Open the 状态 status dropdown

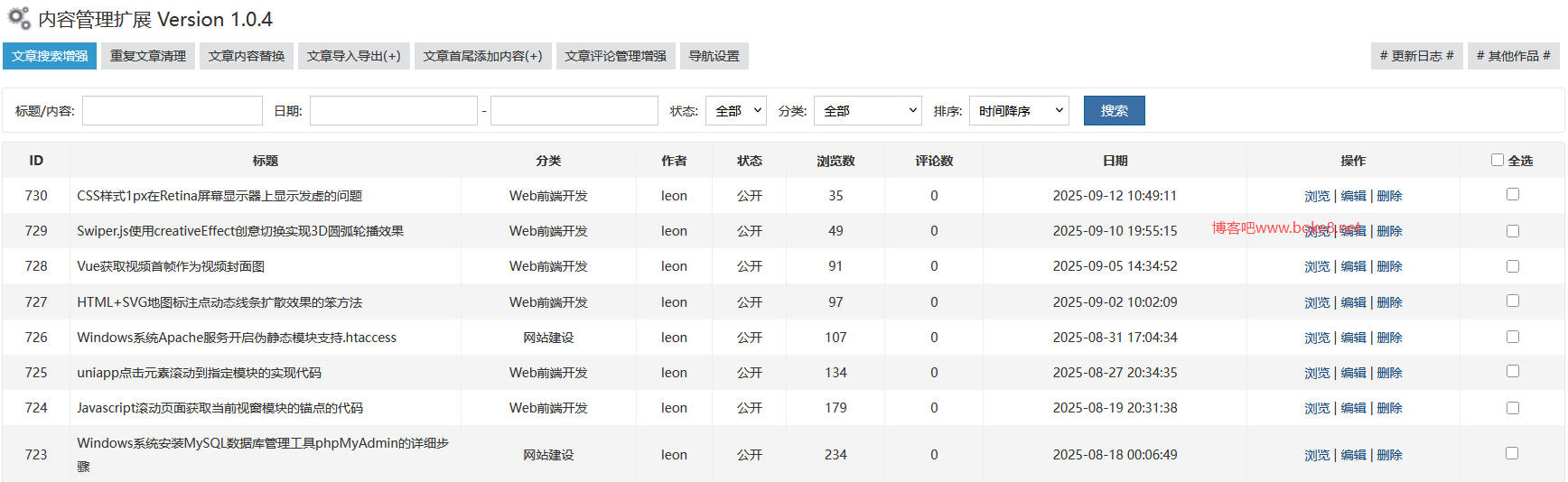(736, 111)
